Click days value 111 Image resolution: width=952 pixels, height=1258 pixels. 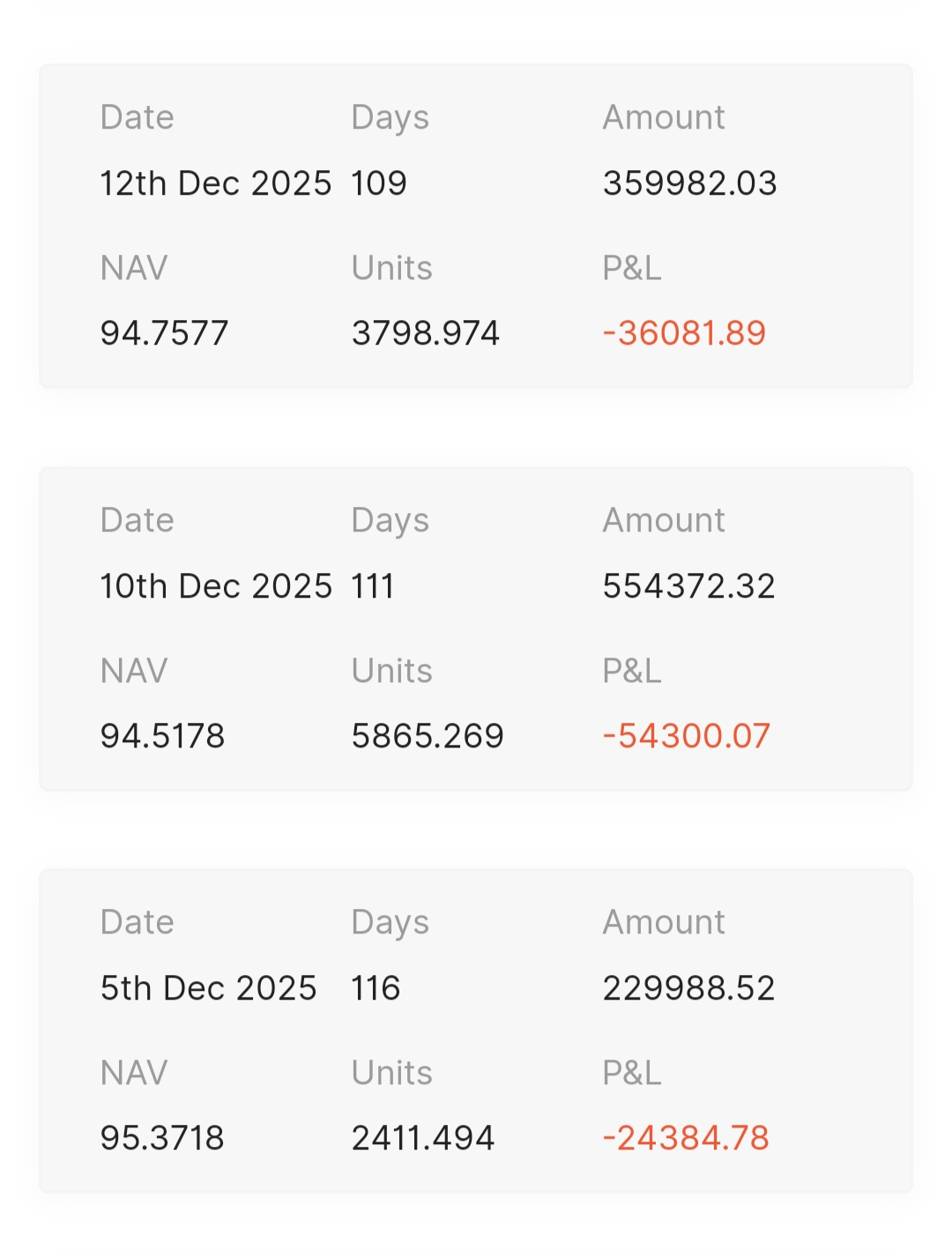click(372, 586)
